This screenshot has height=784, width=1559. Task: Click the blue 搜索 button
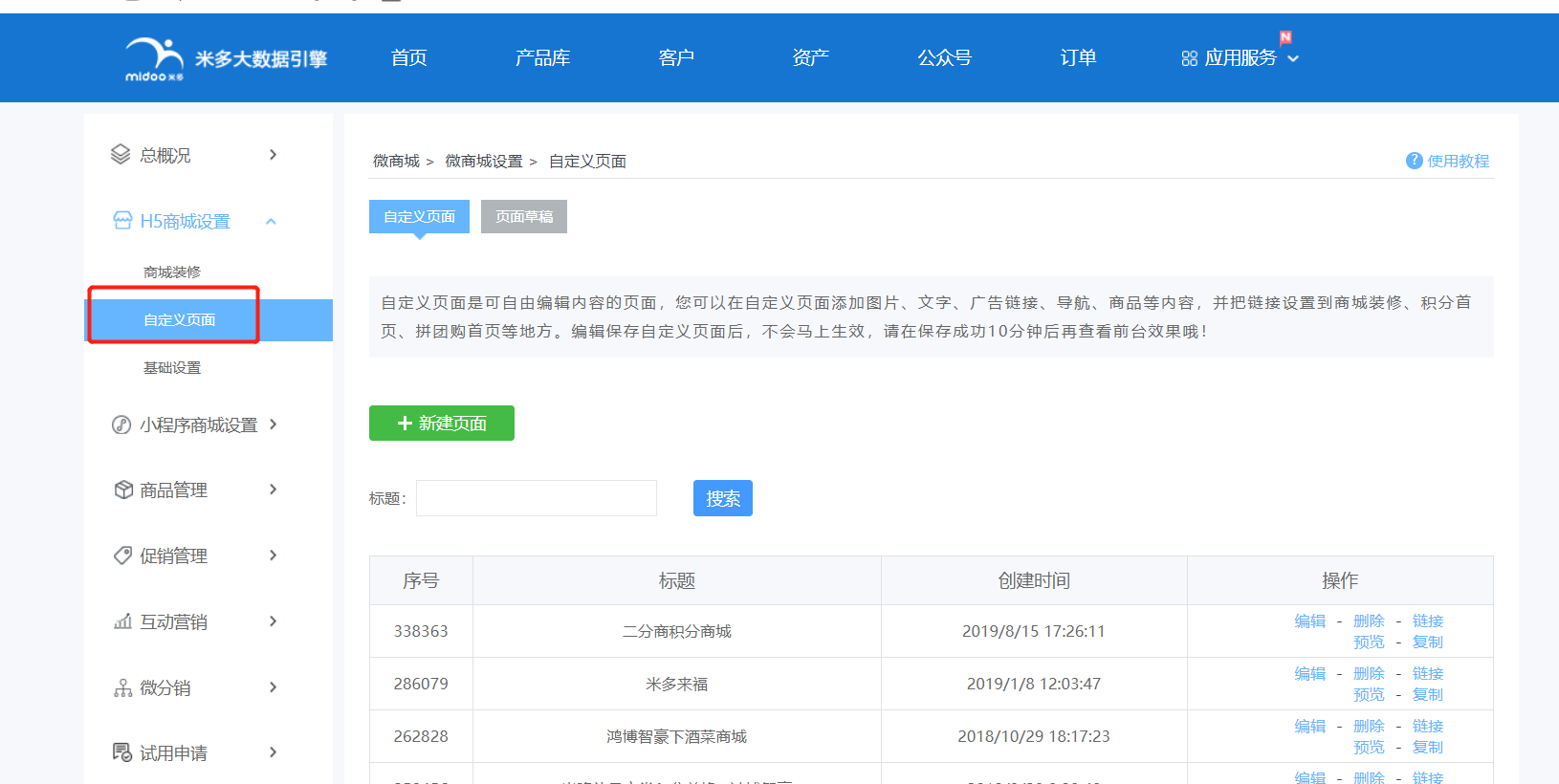click(723, 498)
